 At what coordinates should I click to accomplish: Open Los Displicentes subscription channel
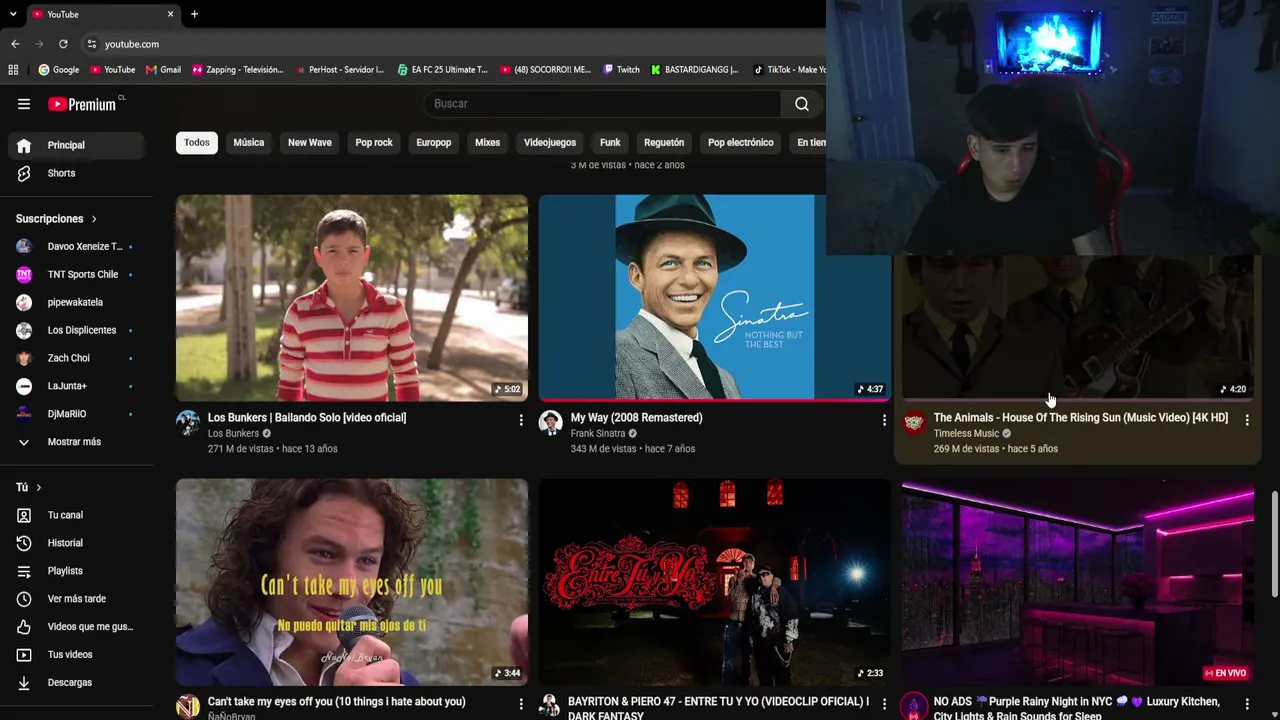(76, 330)
